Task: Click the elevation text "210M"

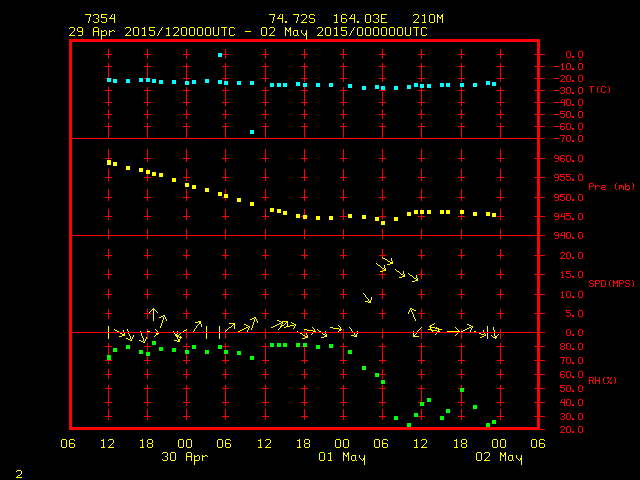Action: 428,19
